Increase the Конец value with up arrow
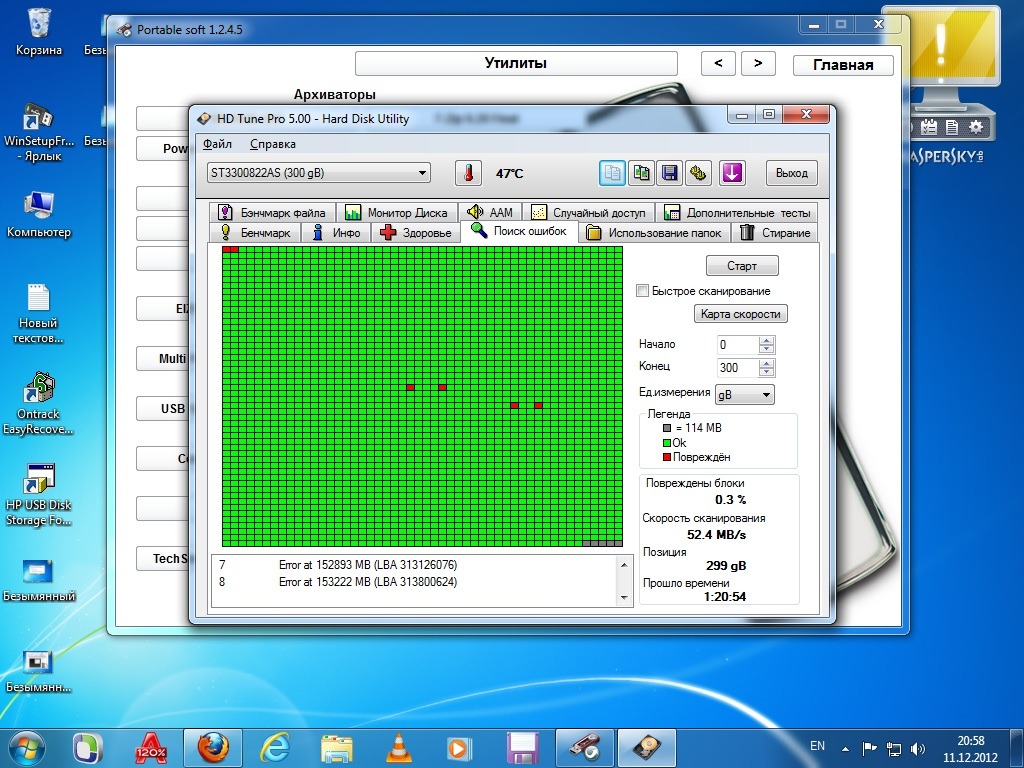The image size is (1024, 768). [767, 364]
